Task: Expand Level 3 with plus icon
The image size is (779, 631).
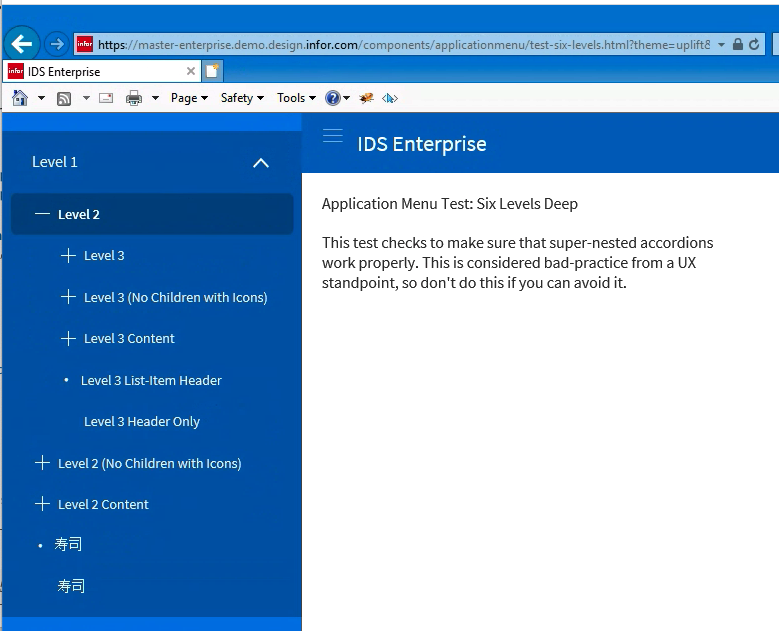Action: click(68, 255)
